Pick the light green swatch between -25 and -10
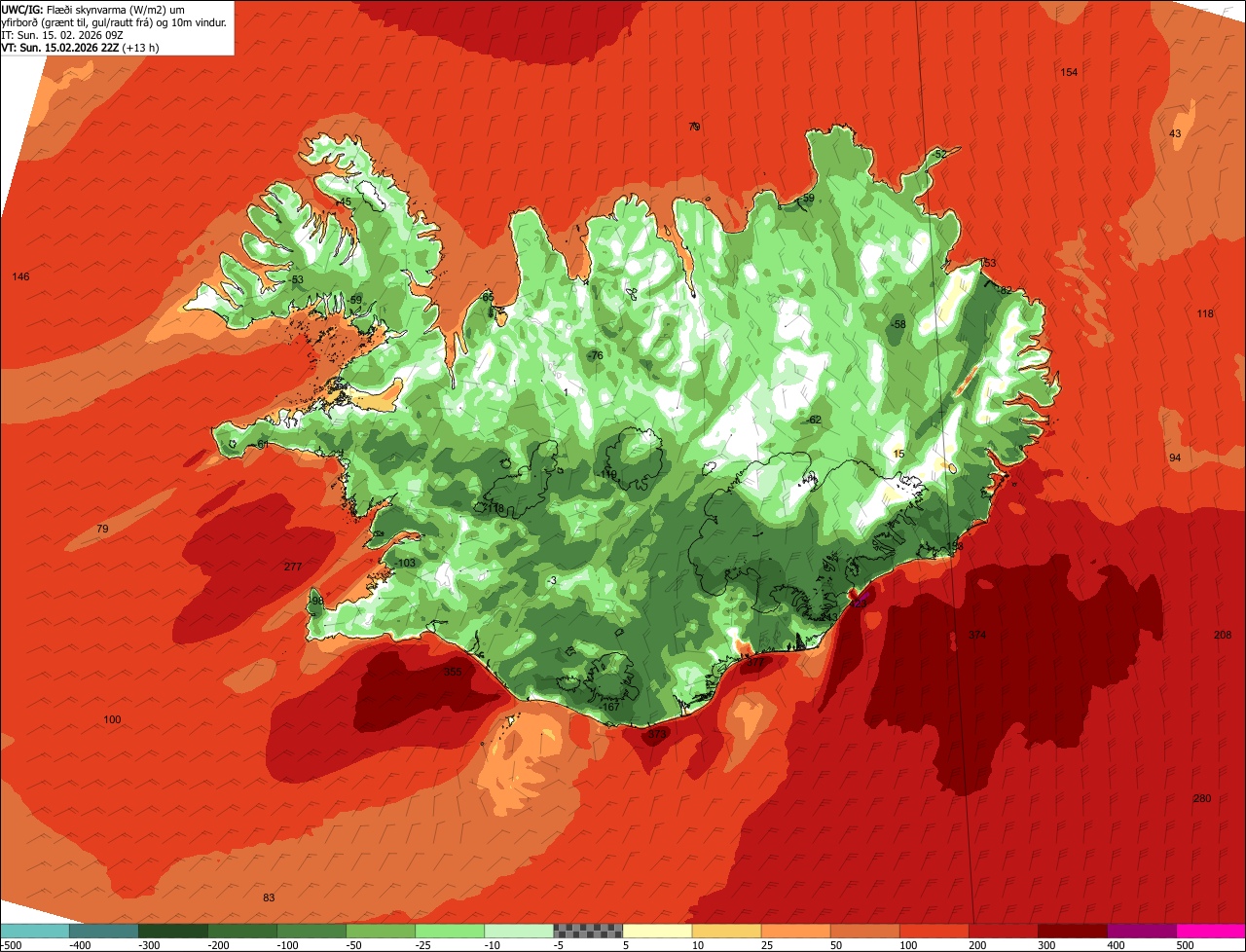Image resolution: width=1246 pixels, height=952 pixels. (450, 931)
